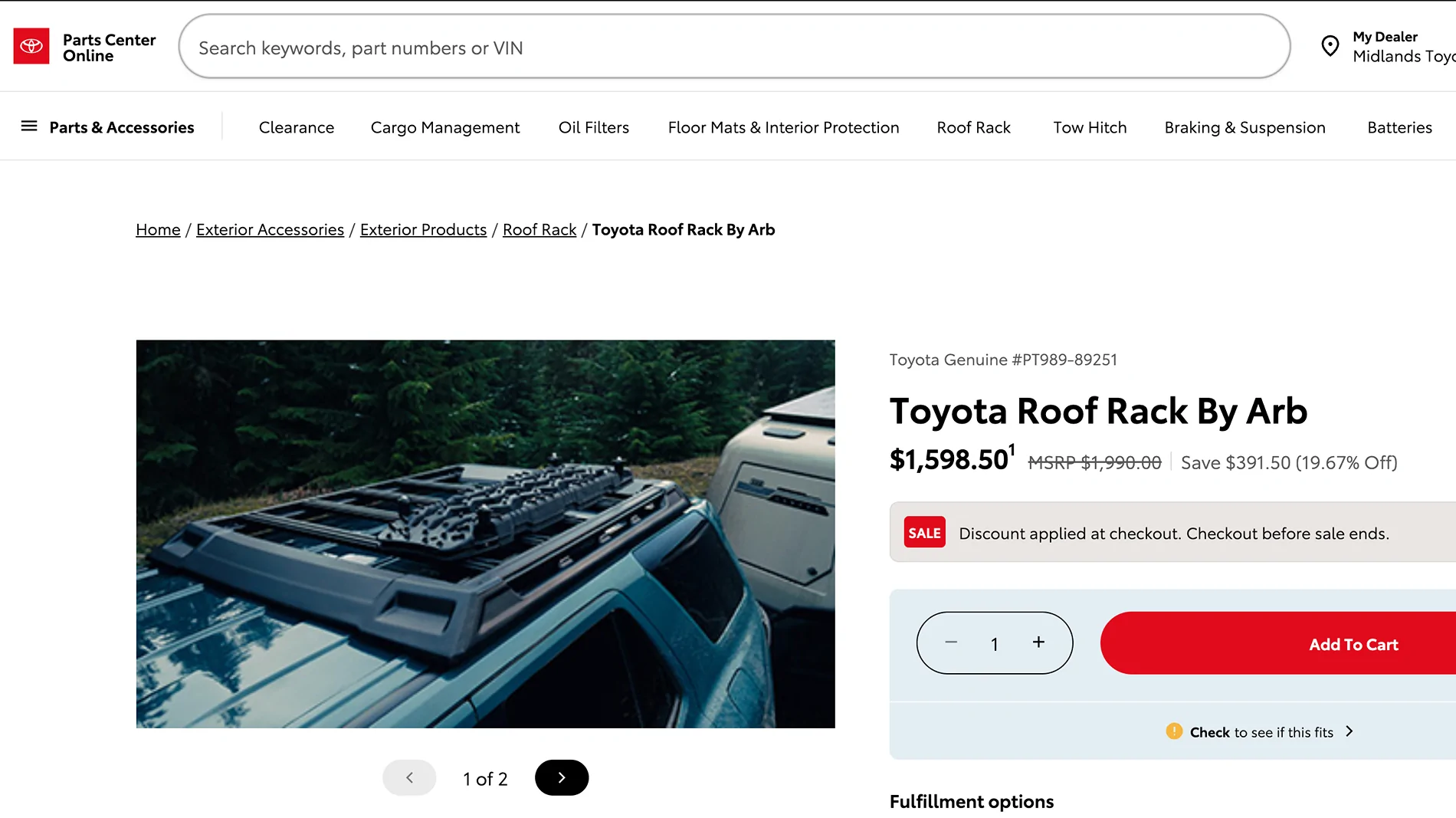Click 'Toyota Roof Rack By Arb' breadcrumb text
Viewport: 1456px width, 818px height.
click(684, 229)
